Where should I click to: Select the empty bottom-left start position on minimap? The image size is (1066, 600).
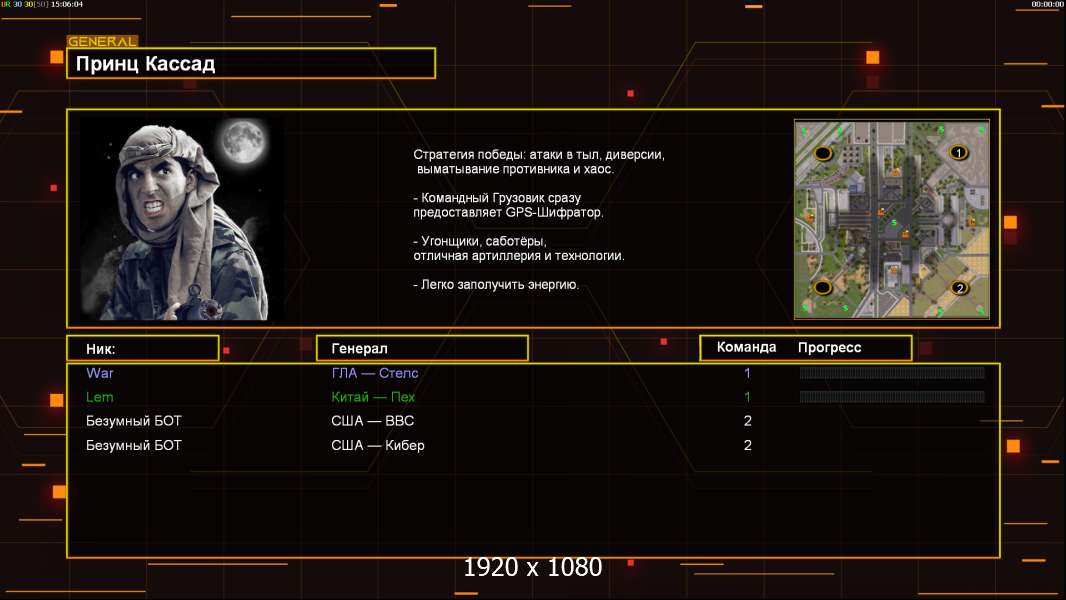823,288
